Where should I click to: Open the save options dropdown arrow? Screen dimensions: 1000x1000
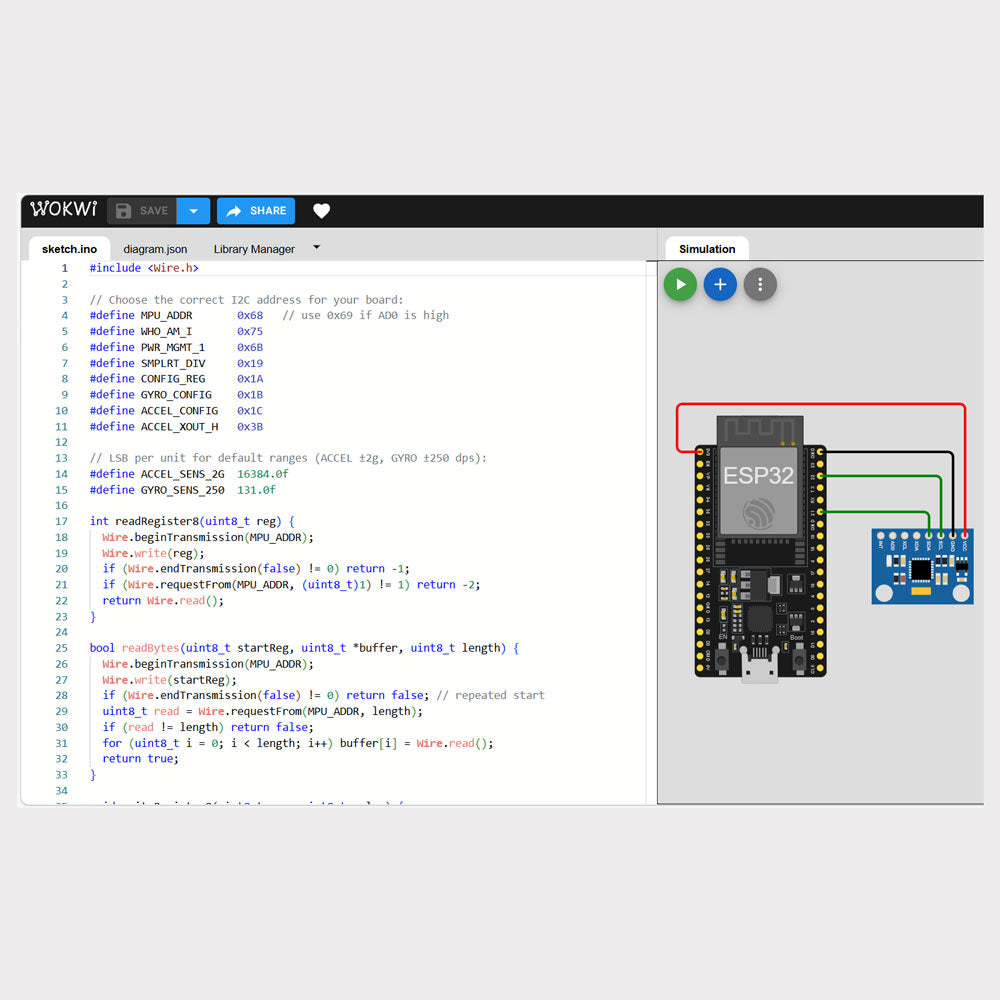tap(193, 211)
